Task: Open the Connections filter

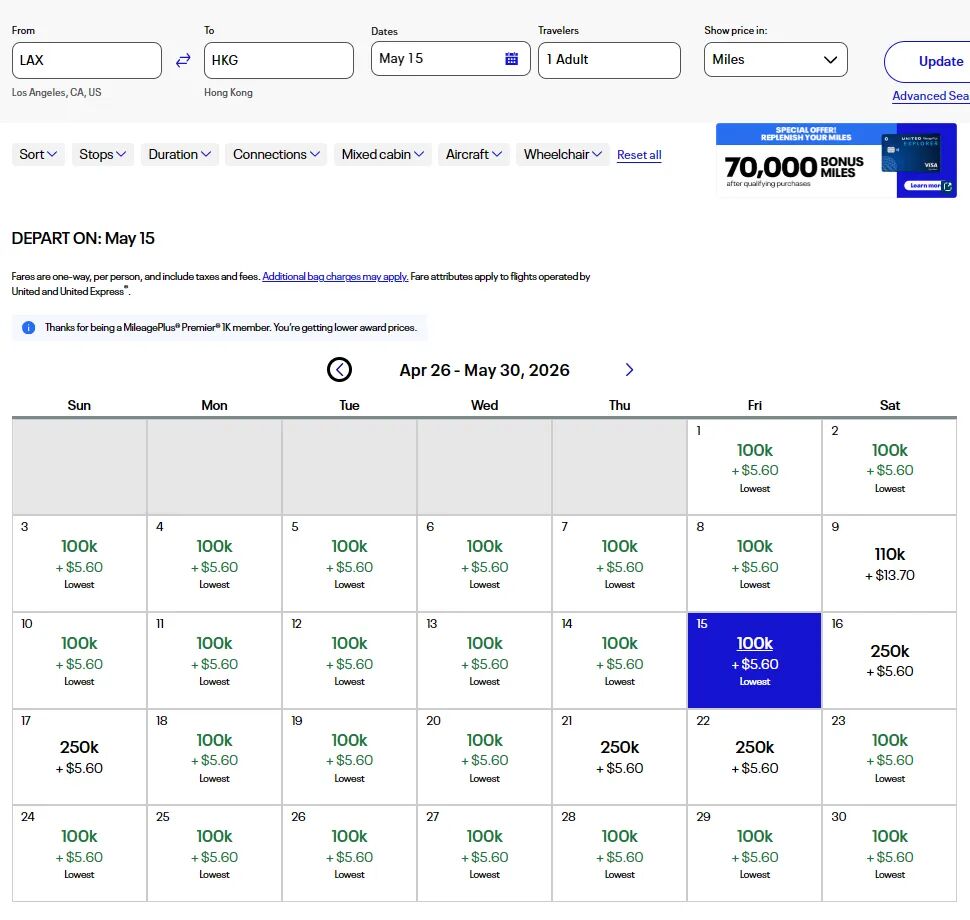Action: point(276,154)
